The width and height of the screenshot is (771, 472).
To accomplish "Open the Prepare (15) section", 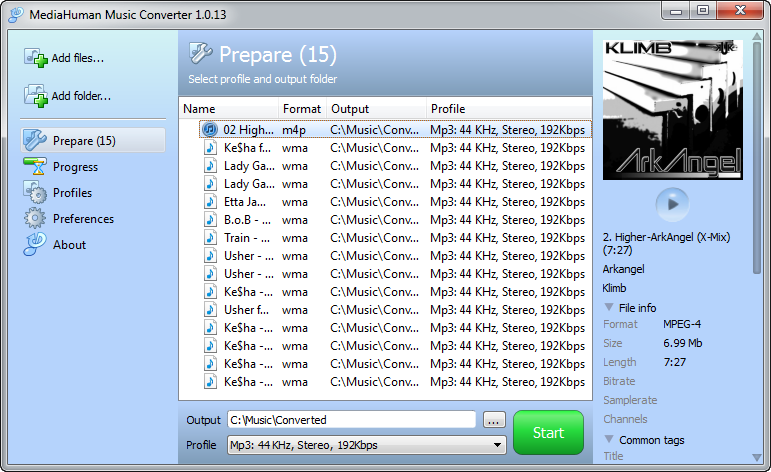I will (93, 141).
